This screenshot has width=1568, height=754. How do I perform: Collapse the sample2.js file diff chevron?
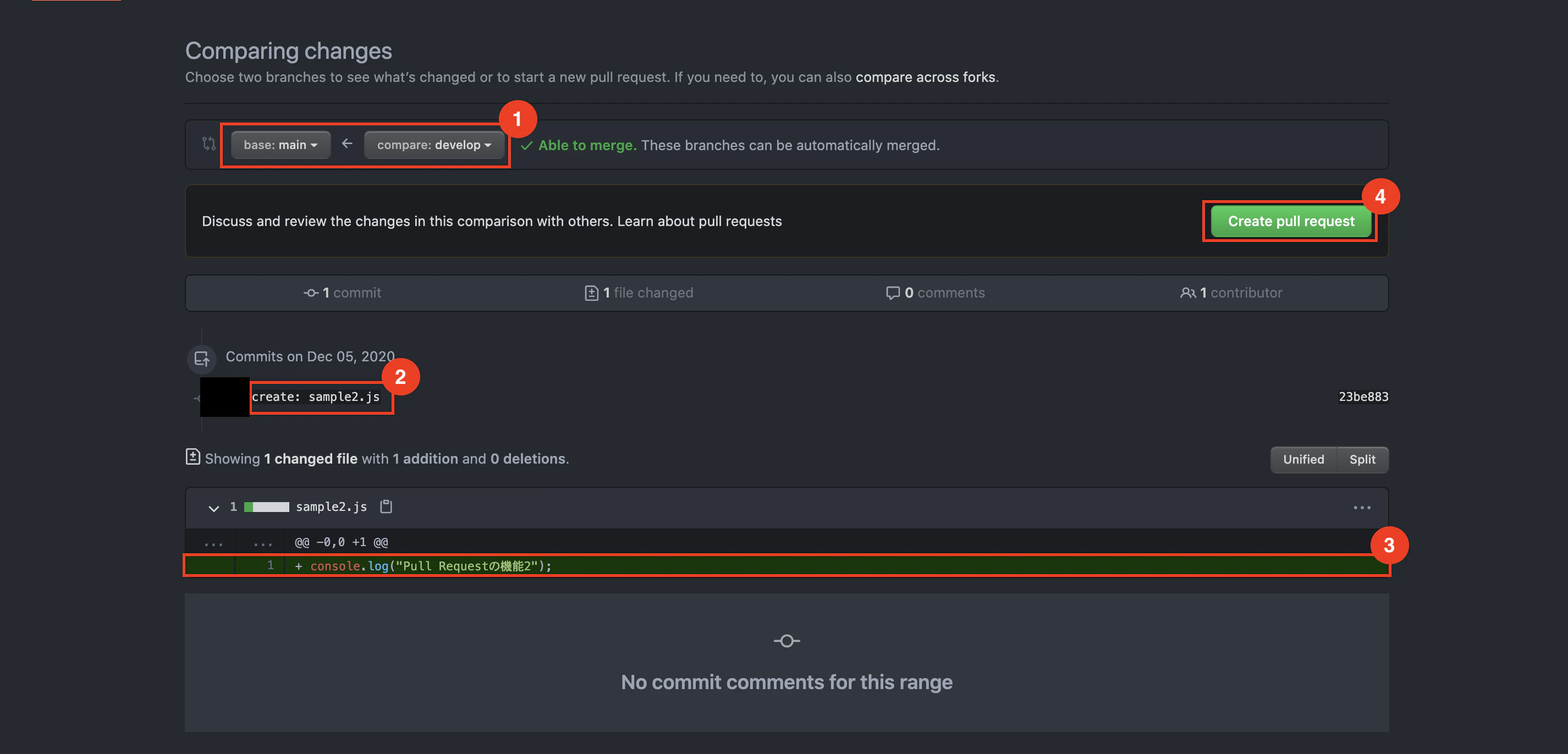point(213,508)
